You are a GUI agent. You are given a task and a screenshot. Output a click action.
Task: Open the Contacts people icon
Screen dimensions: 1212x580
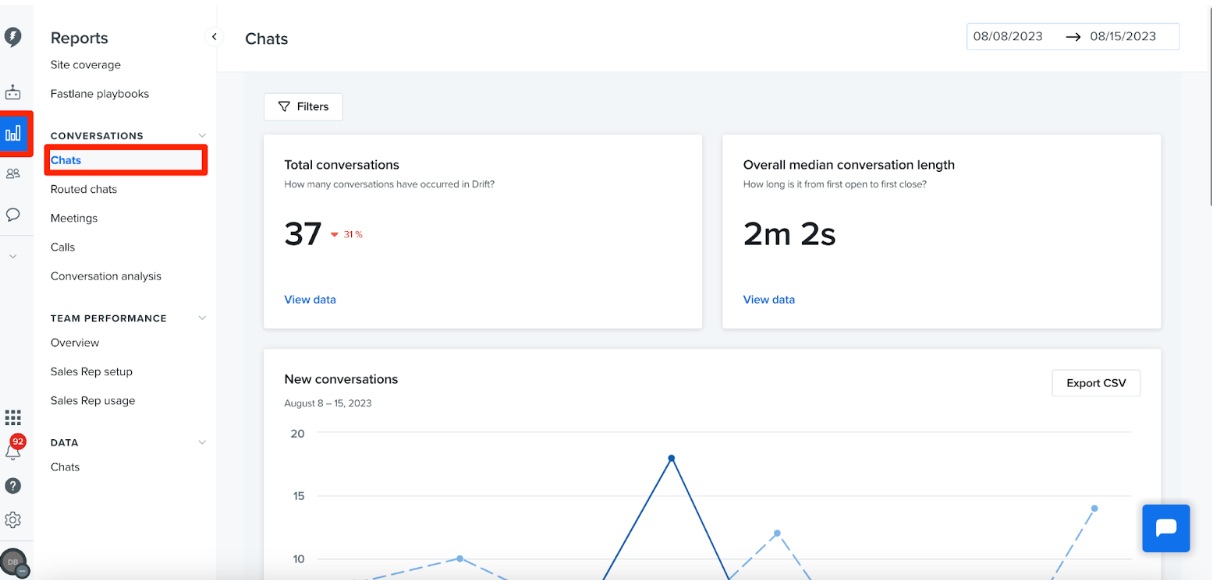(13, 173)
